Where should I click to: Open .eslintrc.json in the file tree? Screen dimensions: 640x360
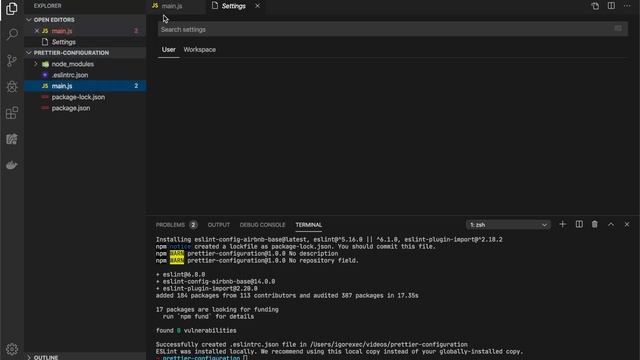85,75
